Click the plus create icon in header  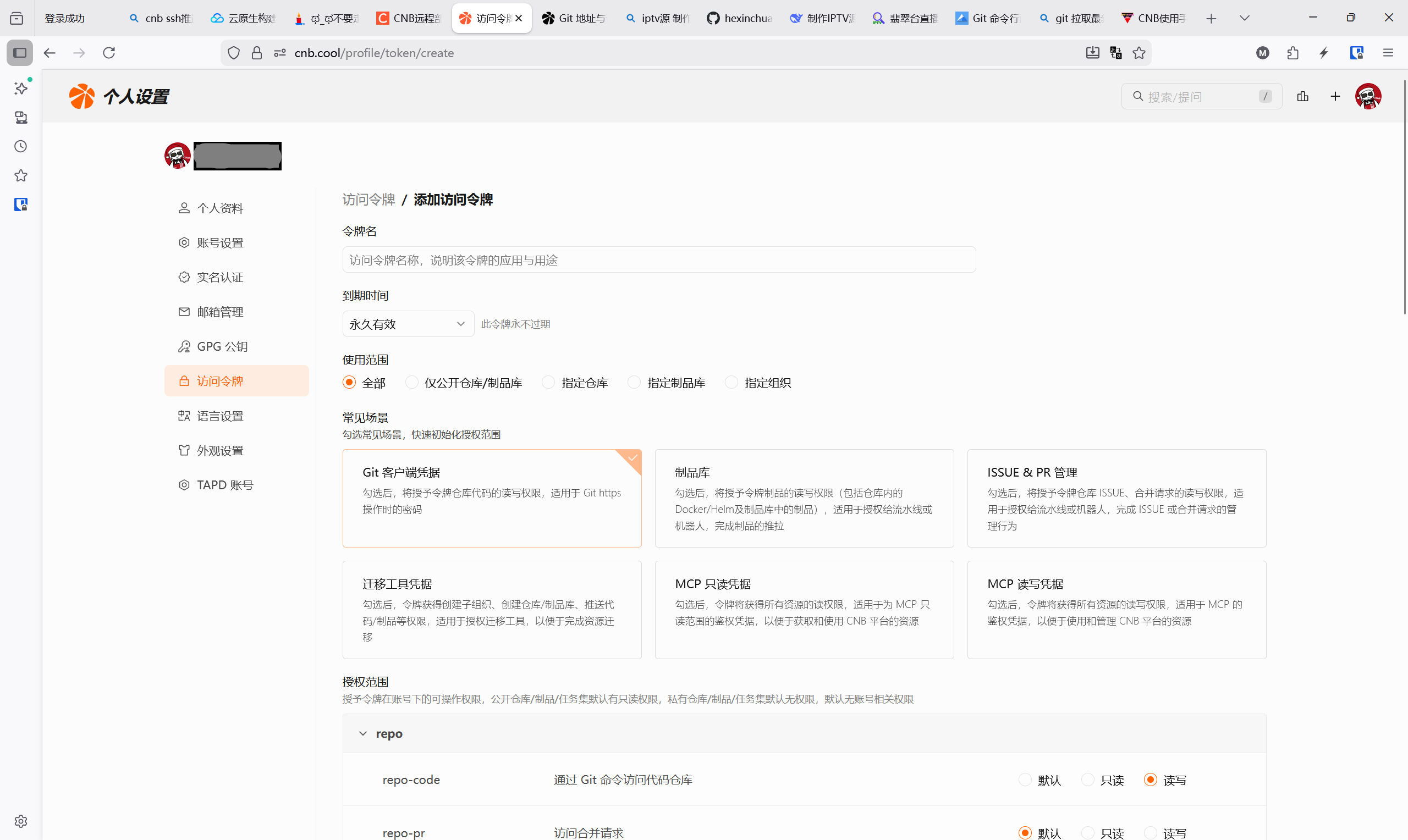coord(1335,96)
